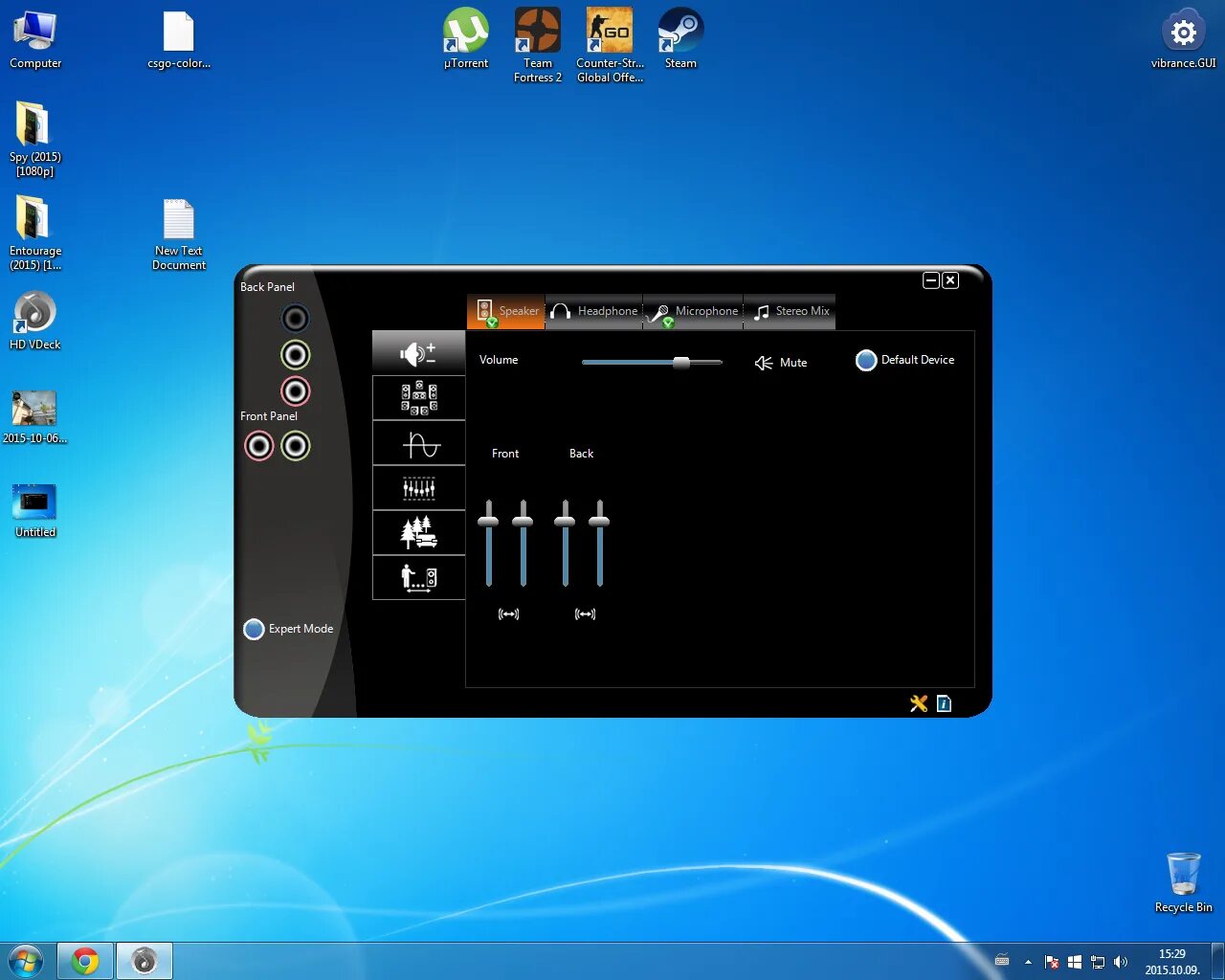Open the Equalizer sidebar icon
Viewport: 1225px width, 980px height.
(x=418, y=488)
